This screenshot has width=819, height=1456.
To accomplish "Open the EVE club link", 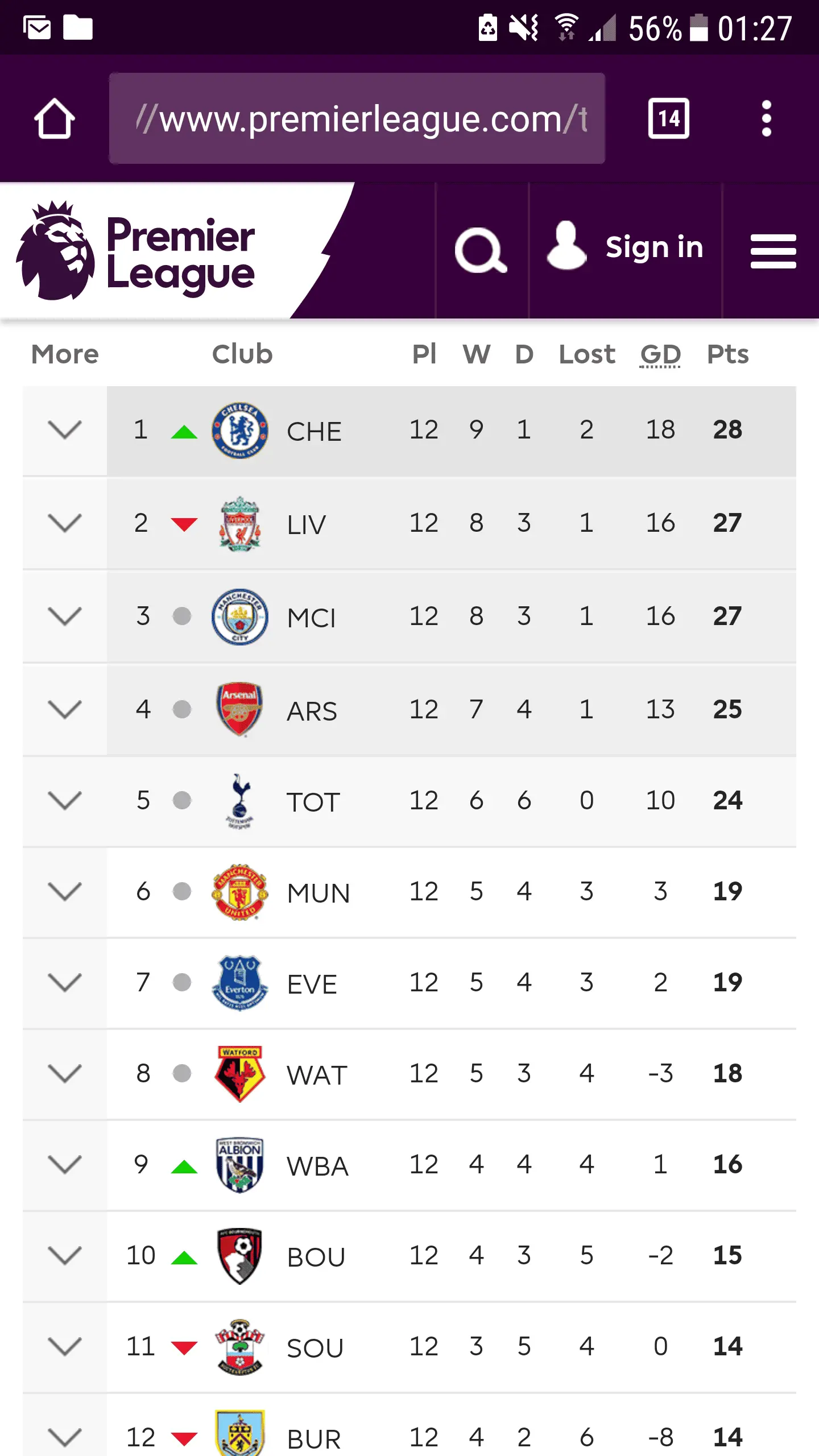I will point(312,984).
